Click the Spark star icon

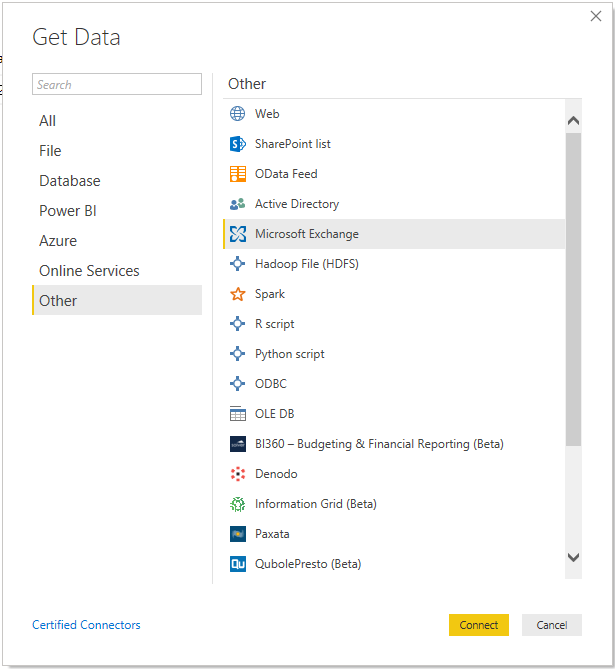point(237,294)
